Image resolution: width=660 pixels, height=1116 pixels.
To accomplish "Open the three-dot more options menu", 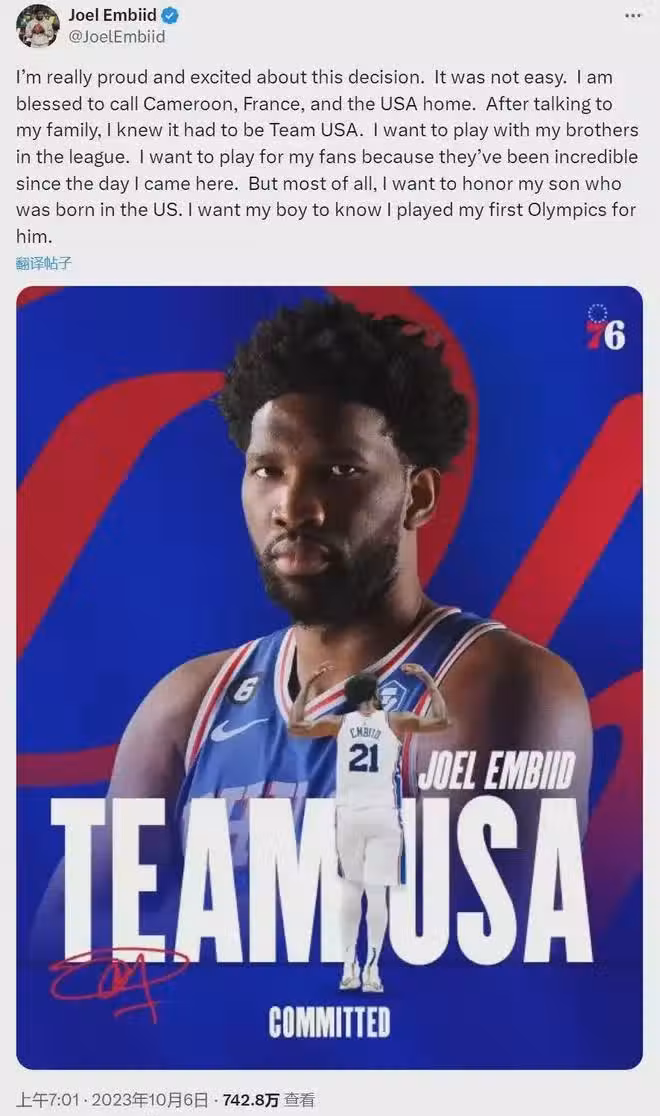I will pos(633,16).
